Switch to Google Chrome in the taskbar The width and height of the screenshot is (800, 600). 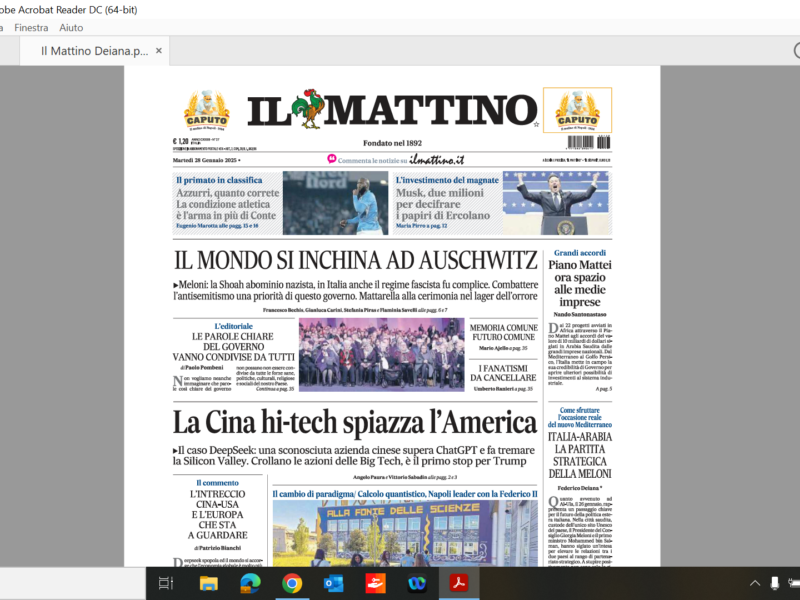tap(292, 583)
